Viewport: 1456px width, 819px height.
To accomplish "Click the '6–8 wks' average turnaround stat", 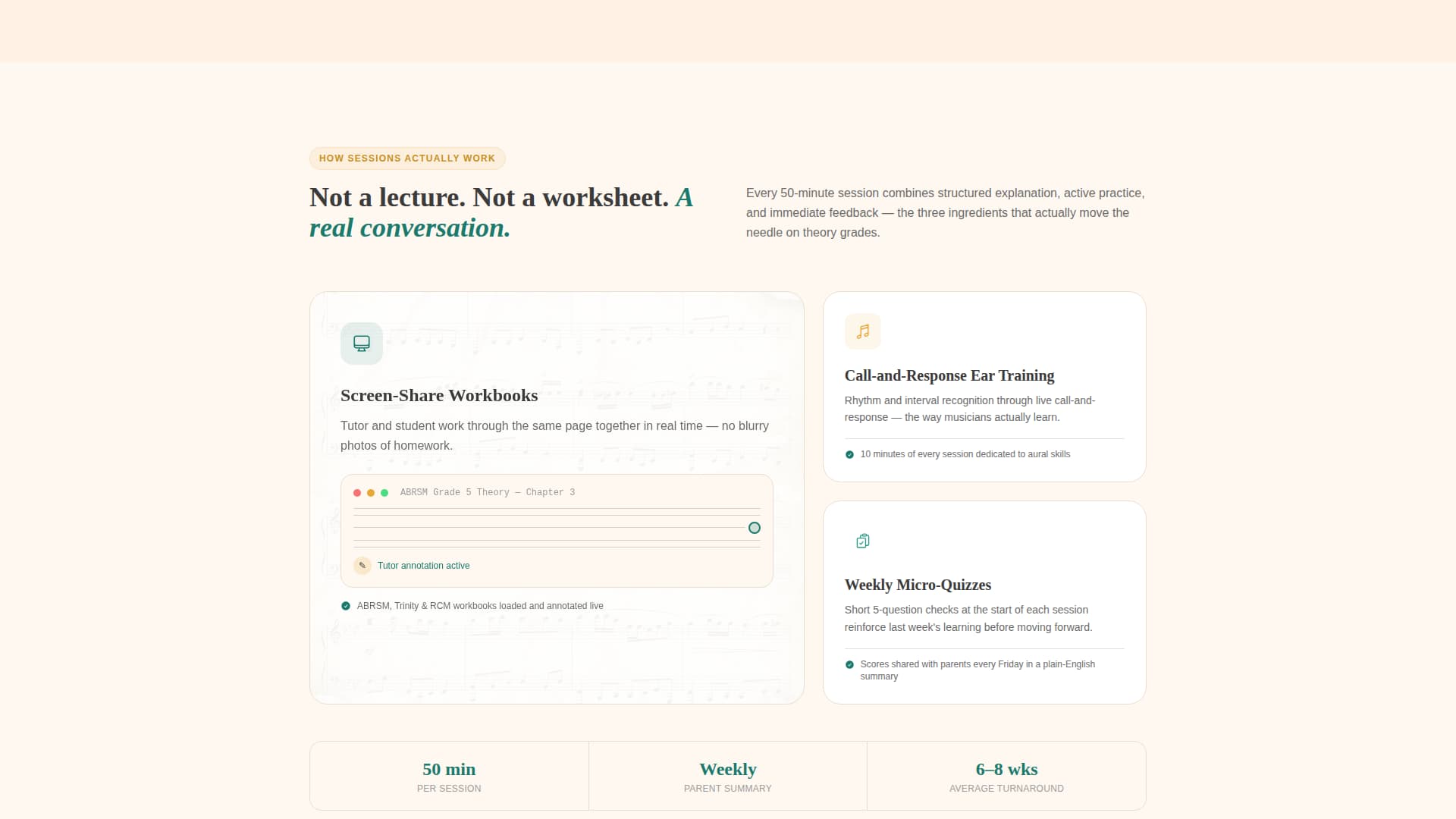I will point(1006,769).
